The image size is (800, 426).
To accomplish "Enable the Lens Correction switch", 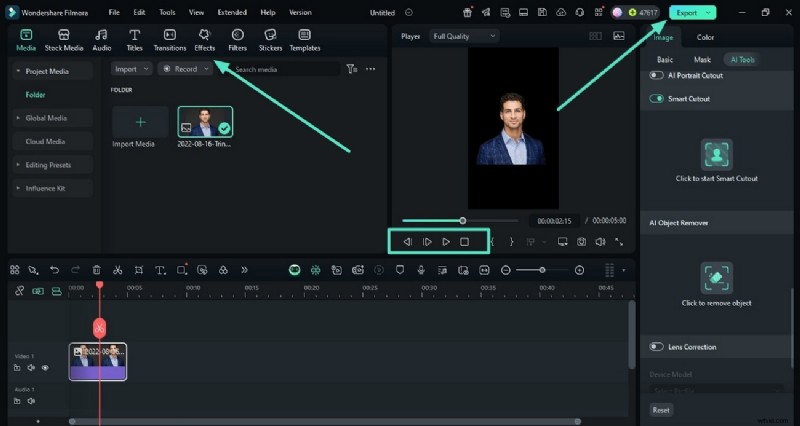I will (657, 347).
